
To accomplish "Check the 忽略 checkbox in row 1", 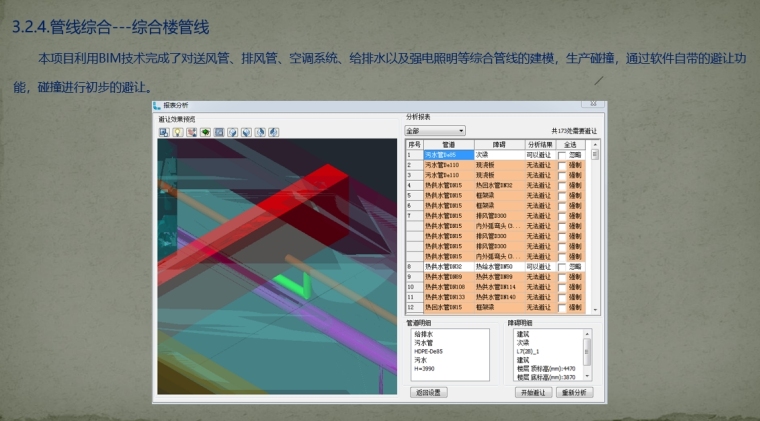I will (562, 155).
